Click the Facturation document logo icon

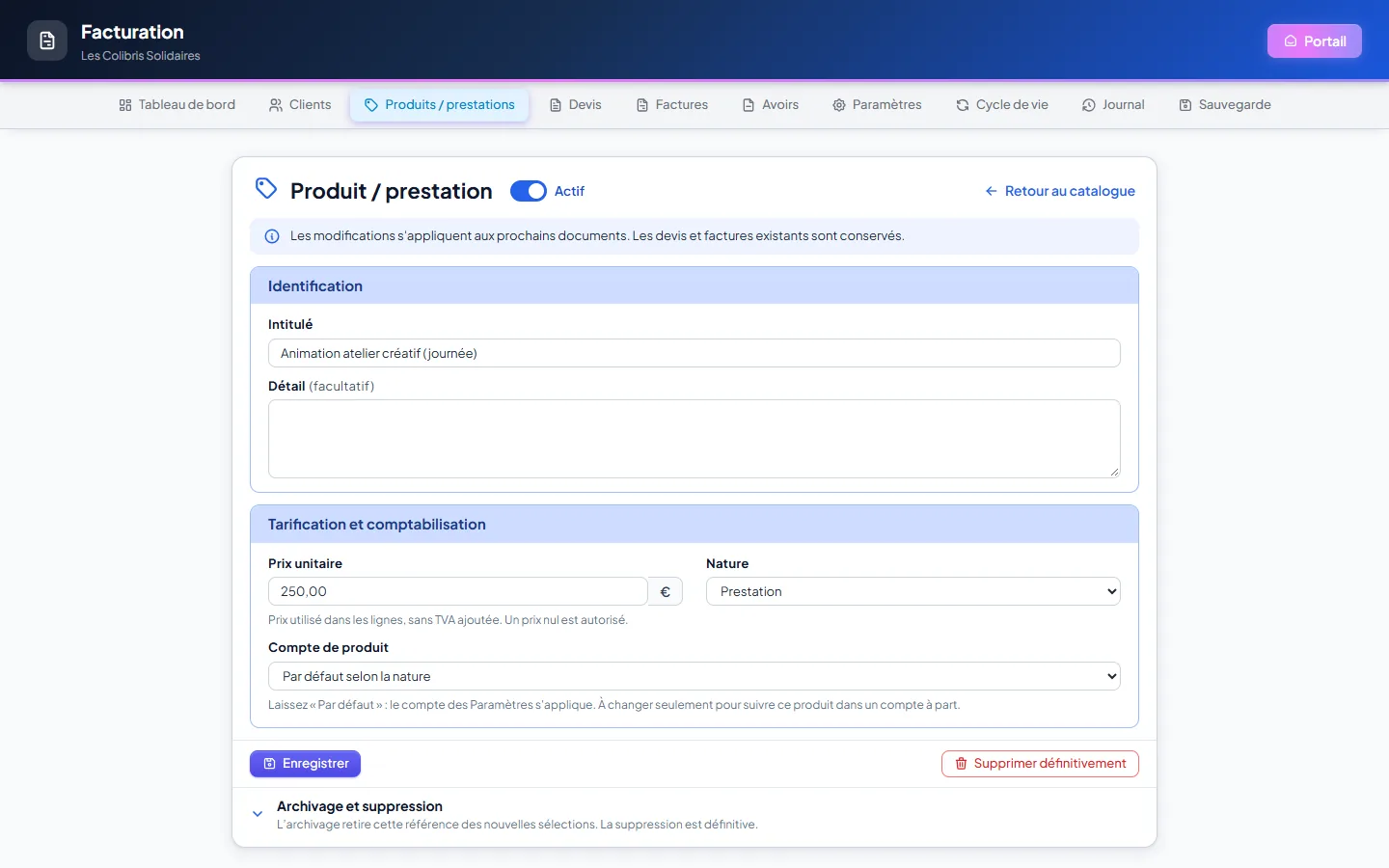47,41
